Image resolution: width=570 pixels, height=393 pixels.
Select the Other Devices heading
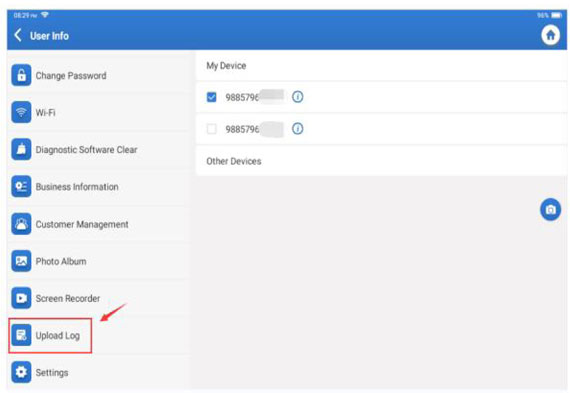click(x=234, y=161)
